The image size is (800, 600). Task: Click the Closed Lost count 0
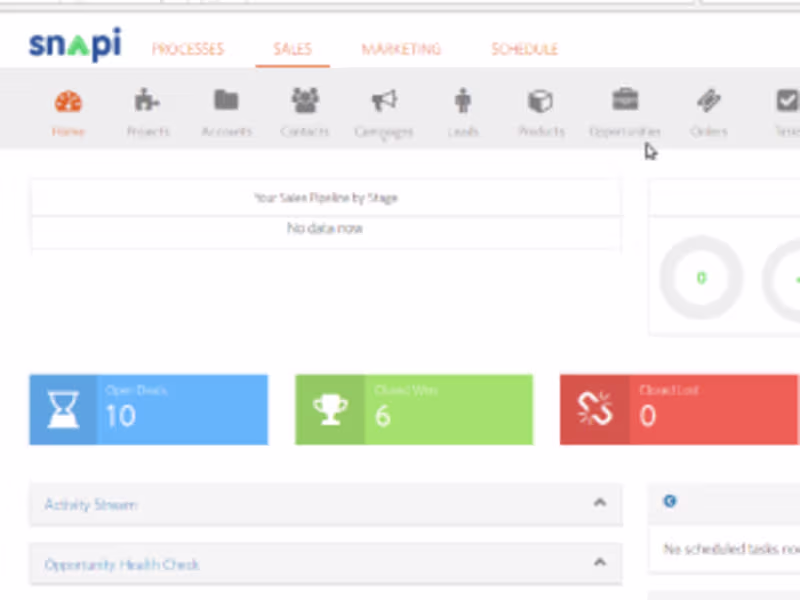click(x=647, y=416)
